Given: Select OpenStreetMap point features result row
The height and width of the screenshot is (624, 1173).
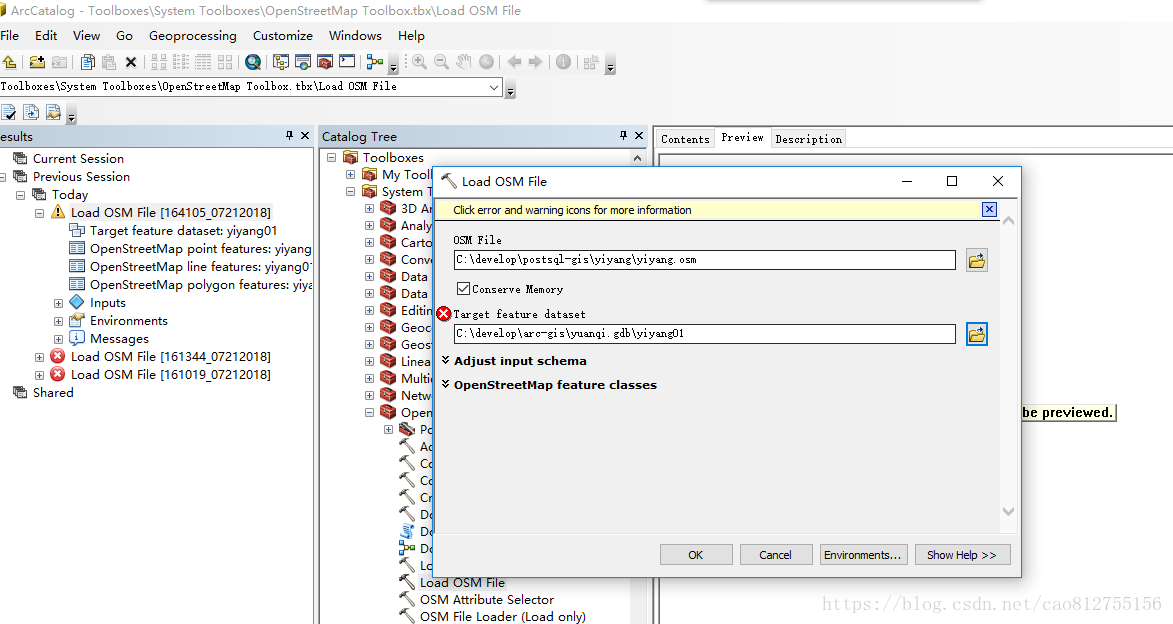Looking at the screenshot, I should click(200, 248).
